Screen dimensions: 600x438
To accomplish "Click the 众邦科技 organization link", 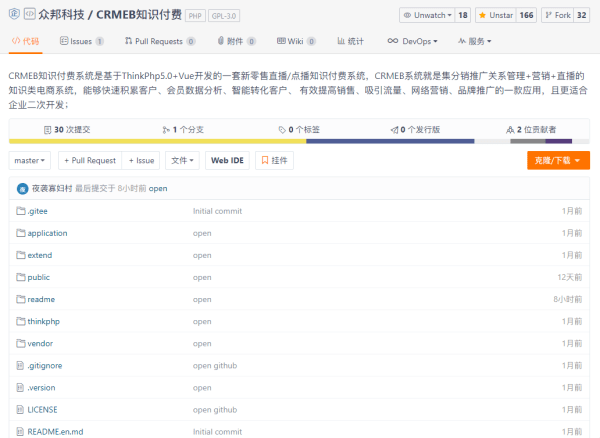I will pos(61,15).
